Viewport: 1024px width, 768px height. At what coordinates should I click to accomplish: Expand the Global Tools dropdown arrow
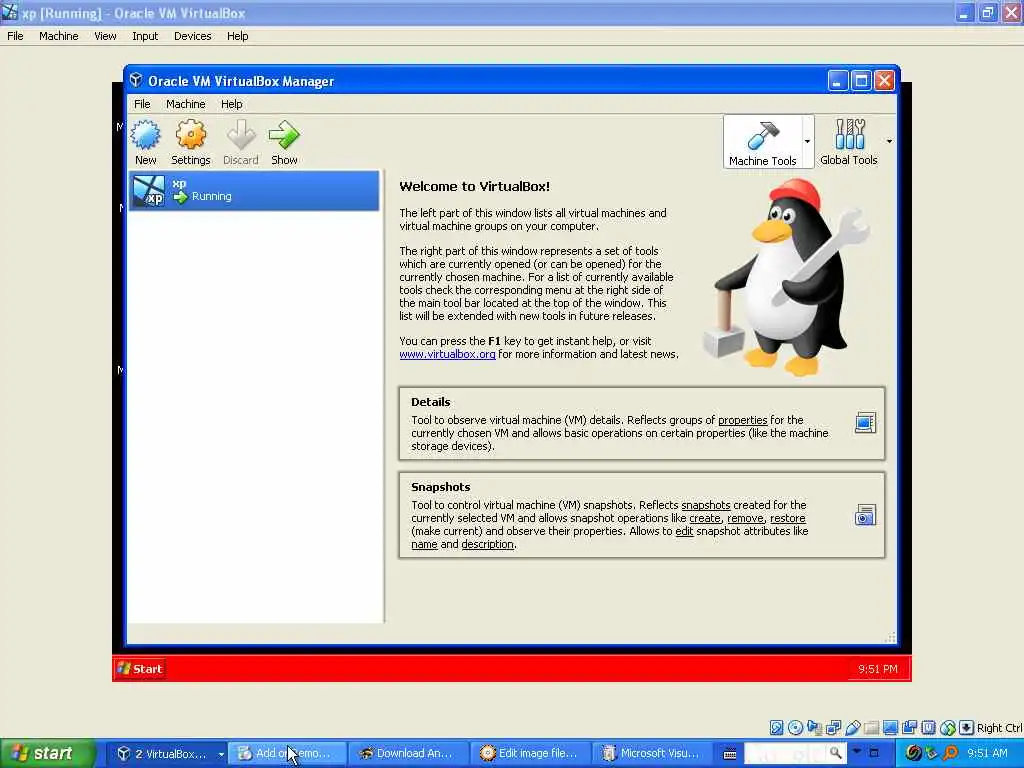click(x=889, y=142)
